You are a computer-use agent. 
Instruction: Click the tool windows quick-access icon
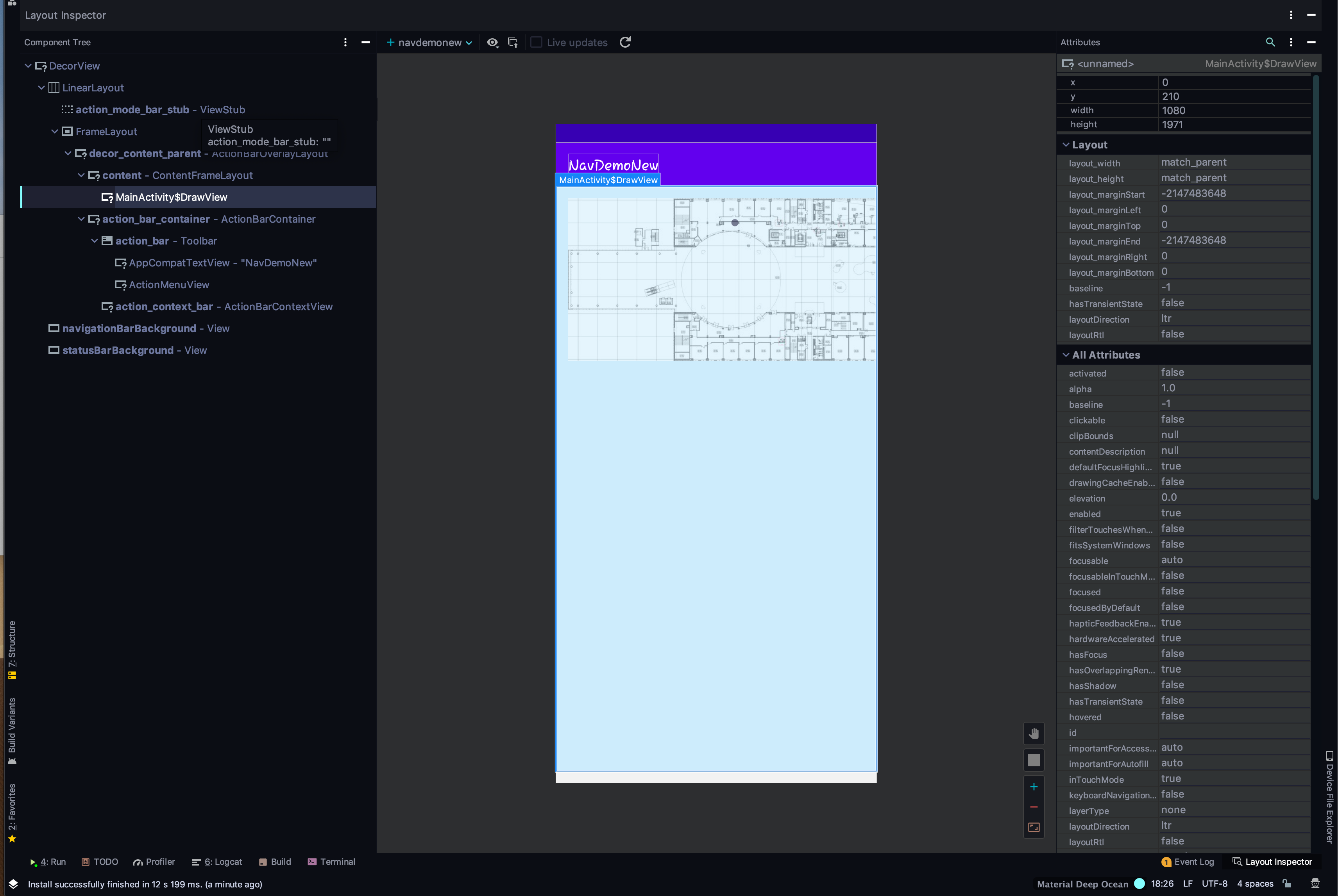pos(13,884)
